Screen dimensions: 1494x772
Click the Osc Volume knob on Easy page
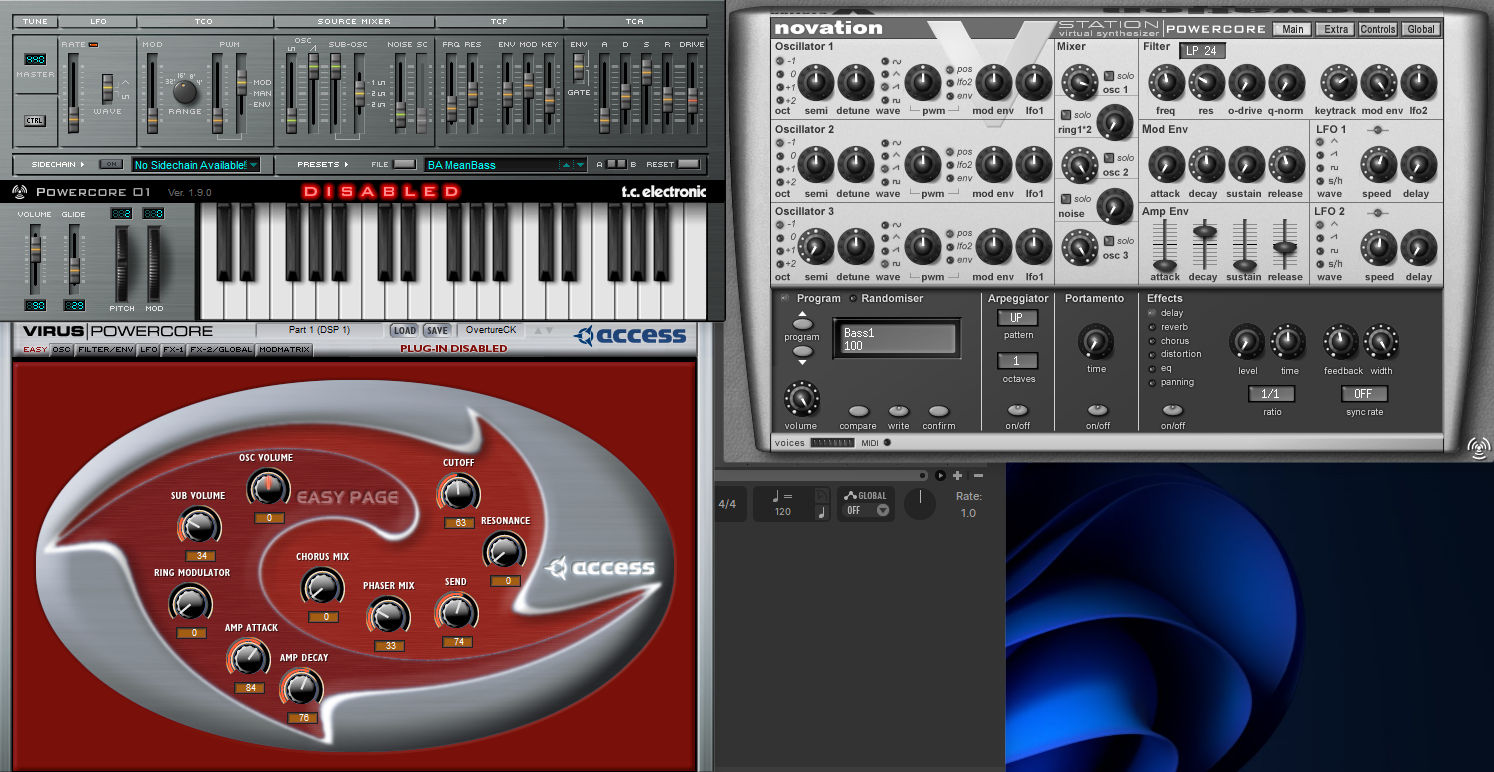point(267,487)
